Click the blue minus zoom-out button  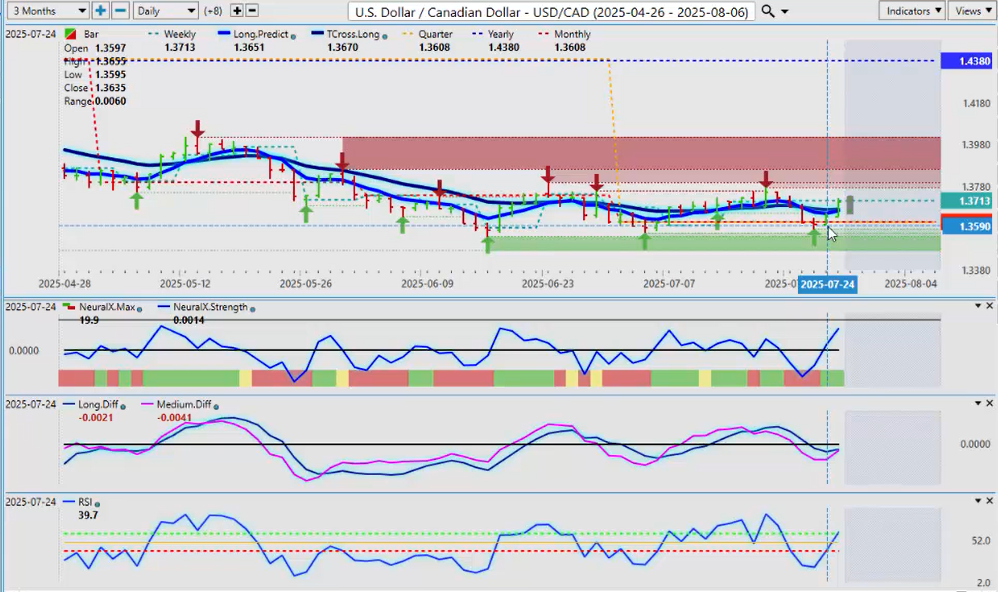point(120,10)
